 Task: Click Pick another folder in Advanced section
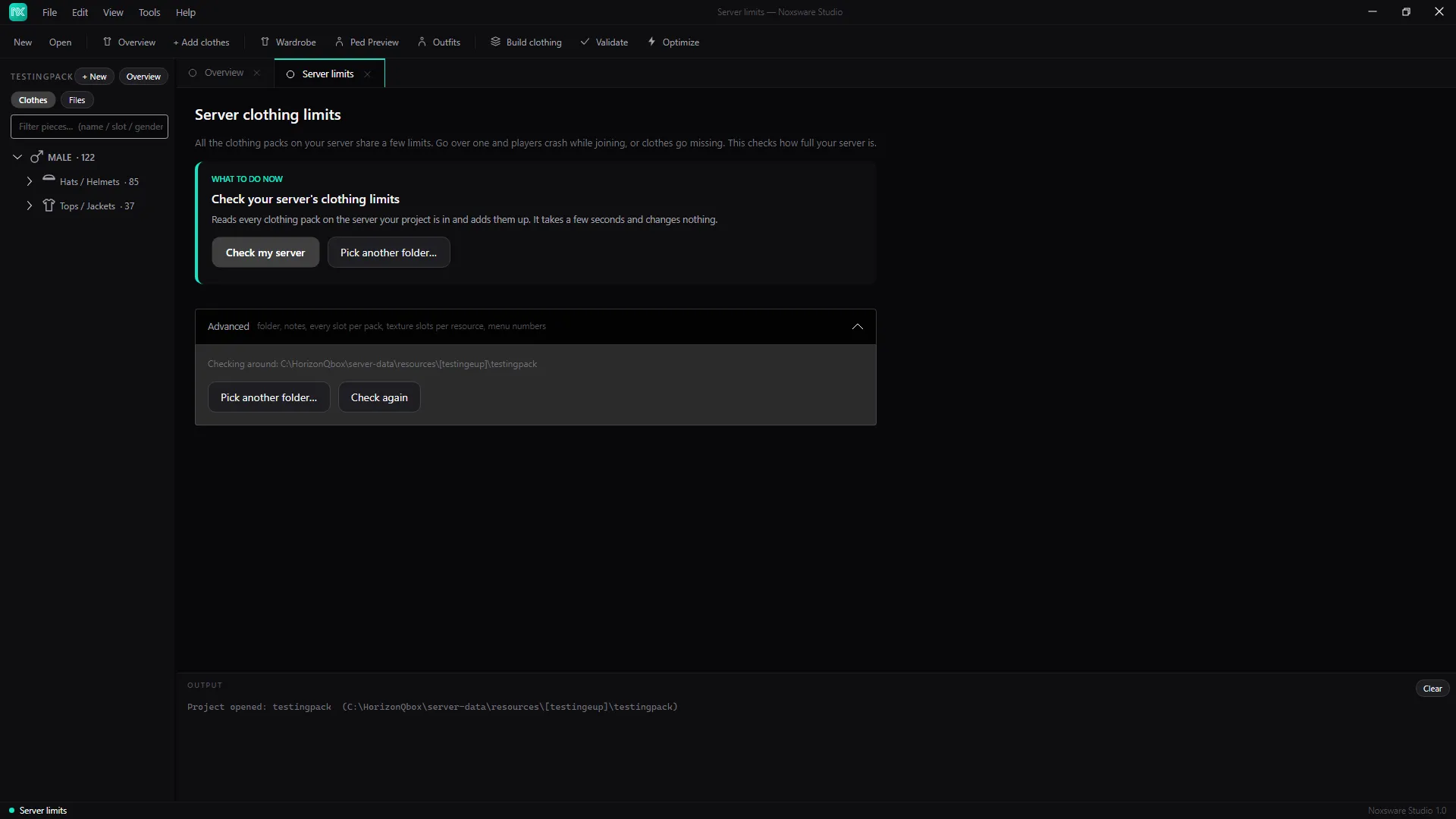point(268,397)
